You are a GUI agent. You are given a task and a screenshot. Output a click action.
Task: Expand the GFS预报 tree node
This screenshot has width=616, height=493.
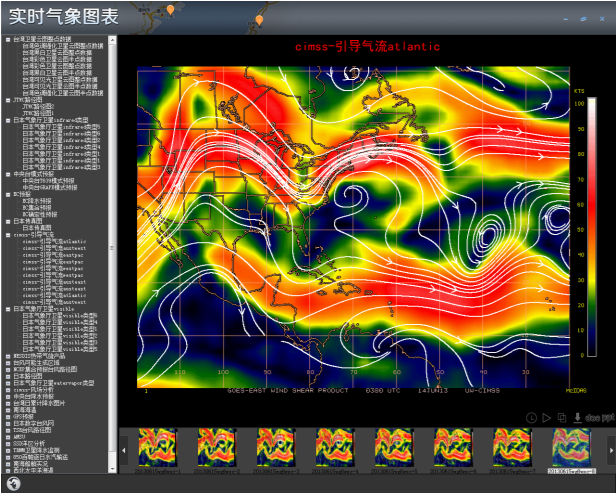8,416
